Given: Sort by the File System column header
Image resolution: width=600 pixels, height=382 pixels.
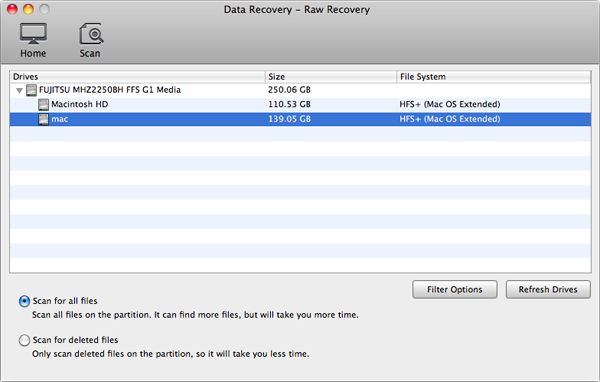Looking at the screenshot, I should pyautogui.click(x=494, y=77).
